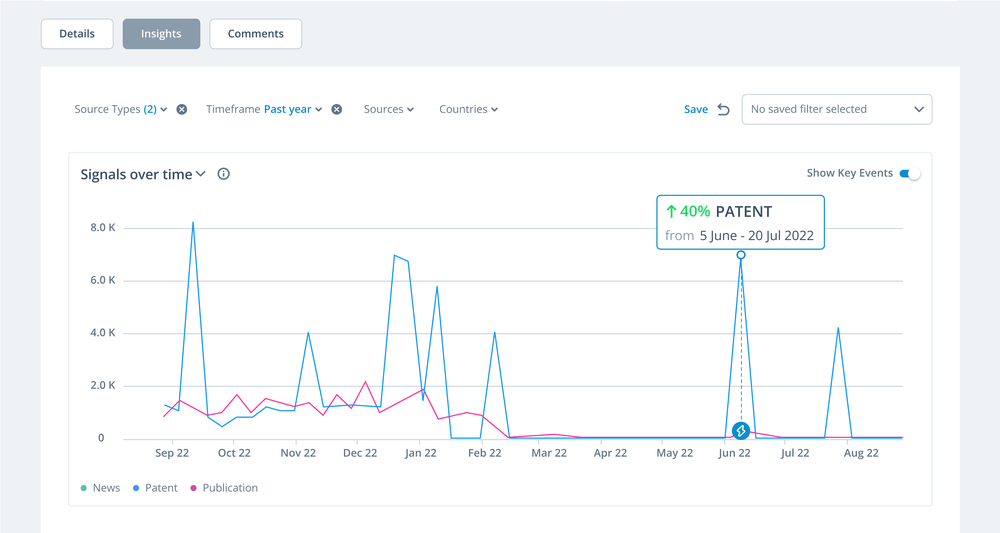
Task: Click the 40% PATENT tooltip box
Action: 740,223
